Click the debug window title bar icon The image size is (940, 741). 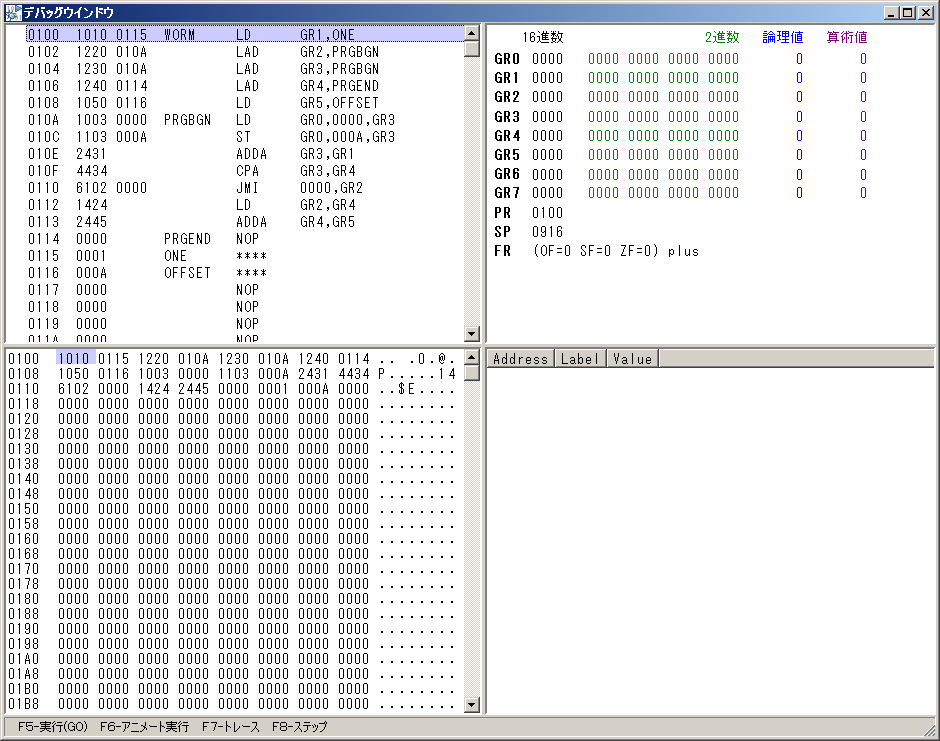tap(13, 13)
